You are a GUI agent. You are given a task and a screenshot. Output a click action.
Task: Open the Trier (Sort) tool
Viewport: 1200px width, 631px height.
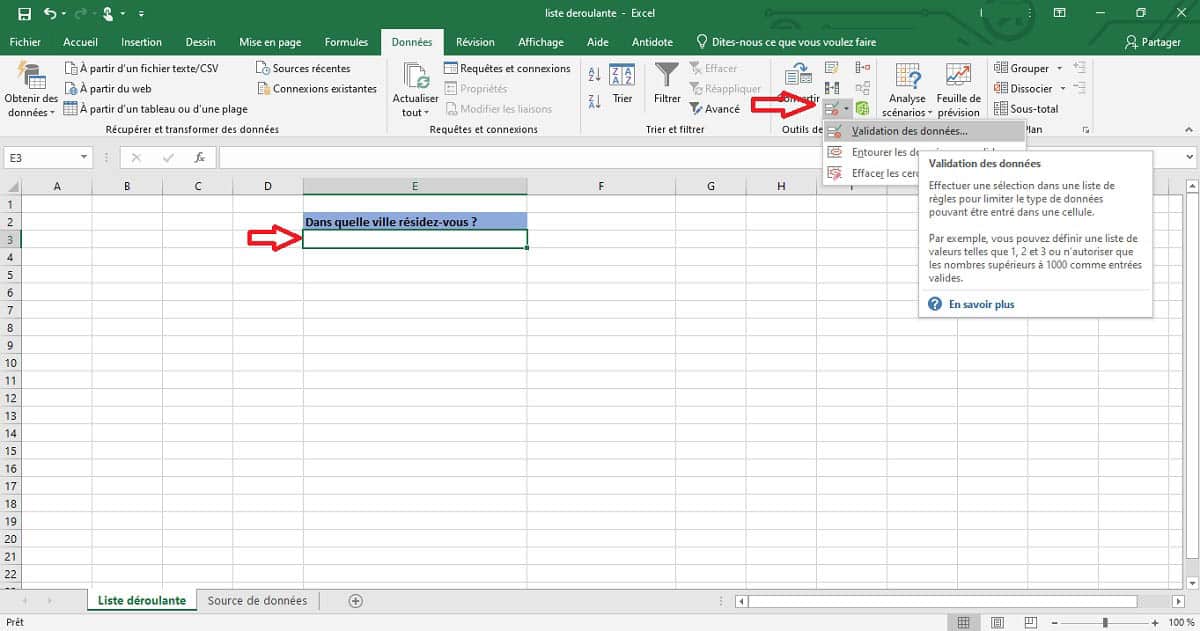[622, 88]
